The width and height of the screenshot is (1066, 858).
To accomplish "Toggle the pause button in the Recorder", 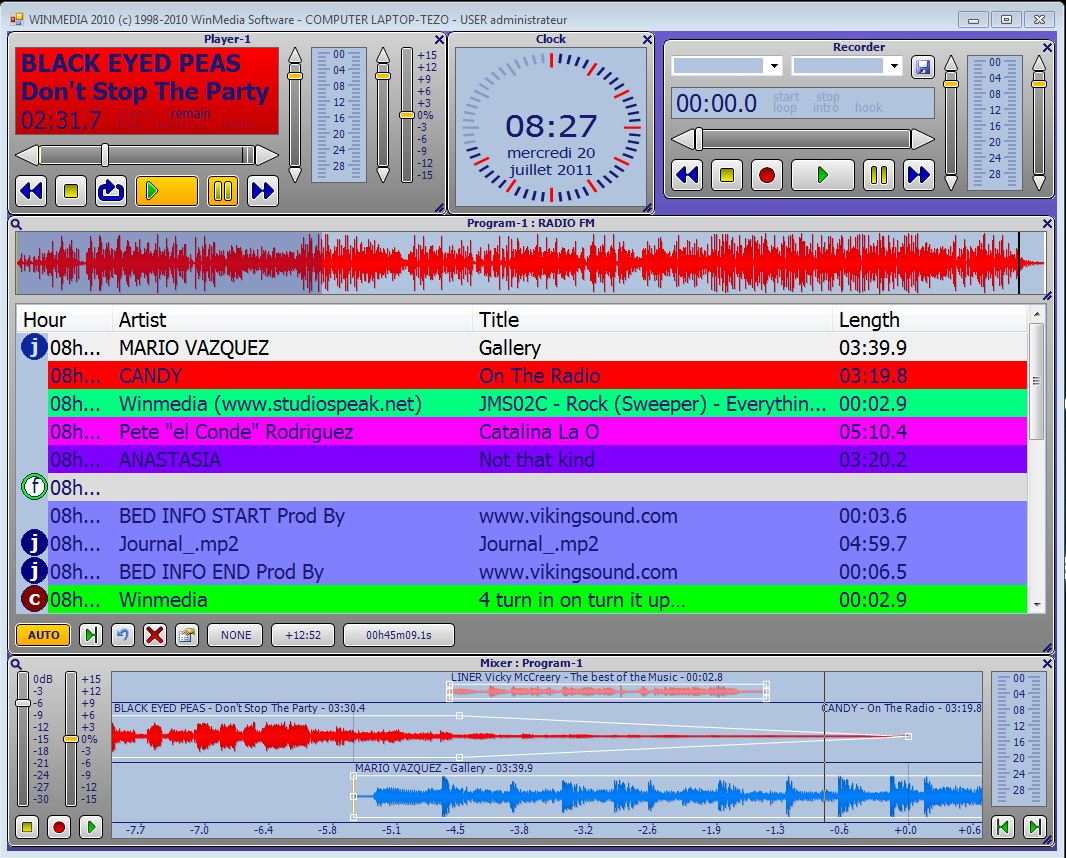I will click(x=878, y=175).
